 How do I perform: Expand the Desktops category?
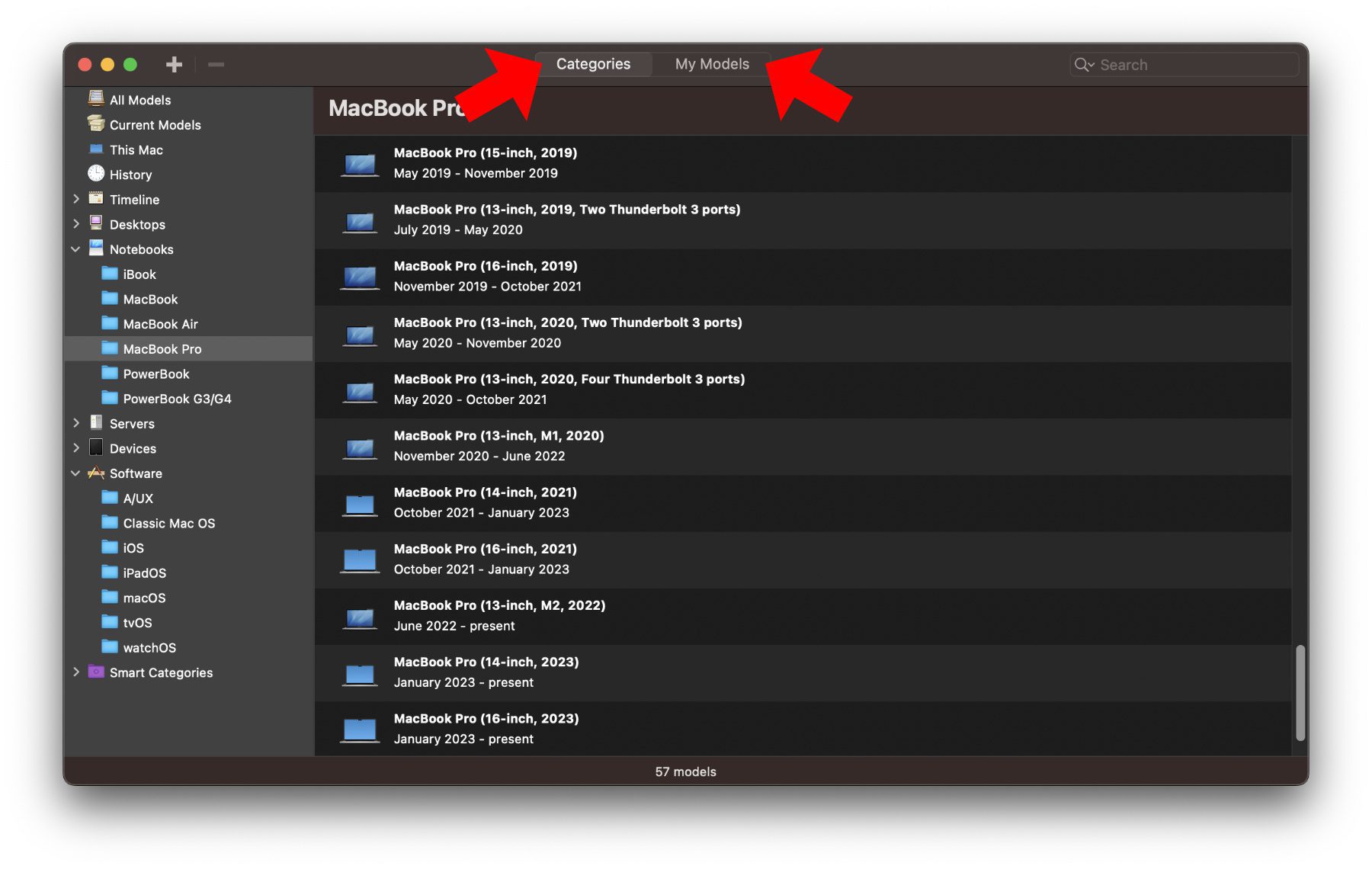[76, 224]
